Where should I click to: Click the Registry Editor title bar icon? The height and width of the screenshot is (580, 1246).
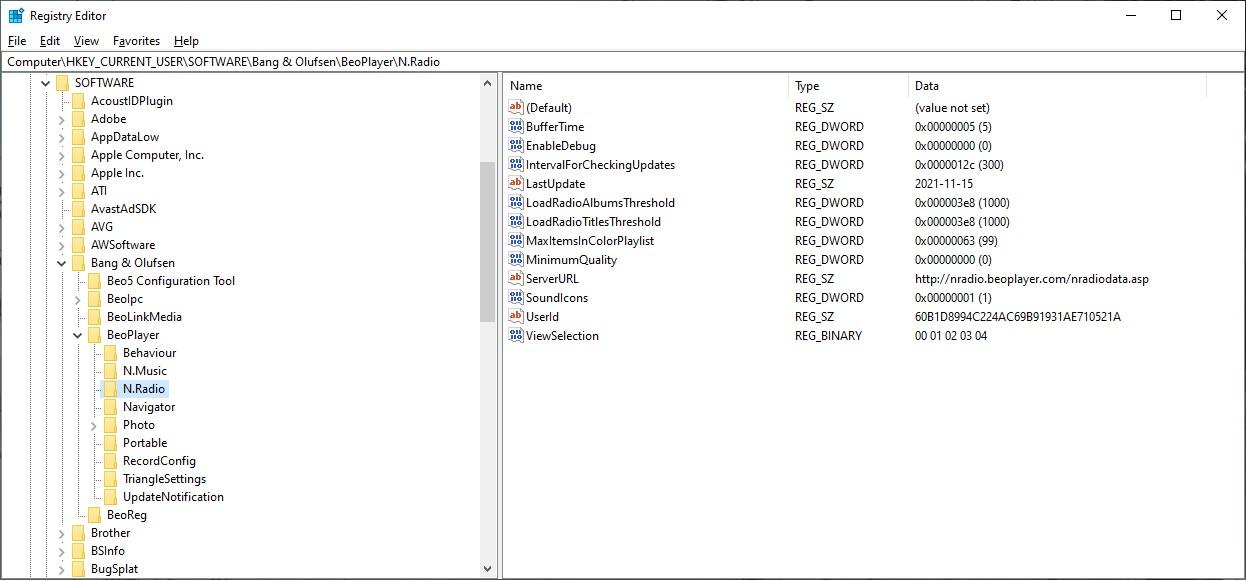[16, 16]
